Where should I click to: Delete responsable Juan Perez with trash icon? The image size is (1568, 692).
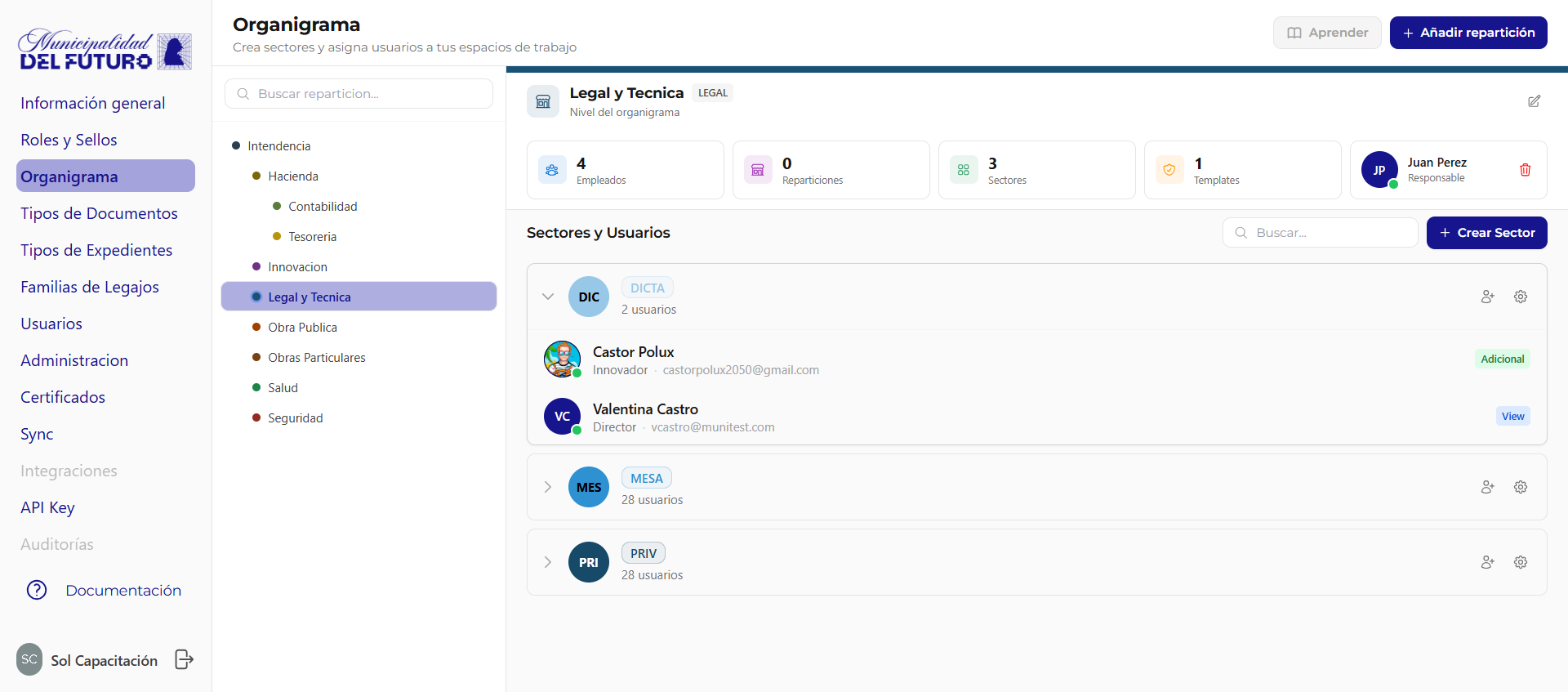[x=1525, y=170]
